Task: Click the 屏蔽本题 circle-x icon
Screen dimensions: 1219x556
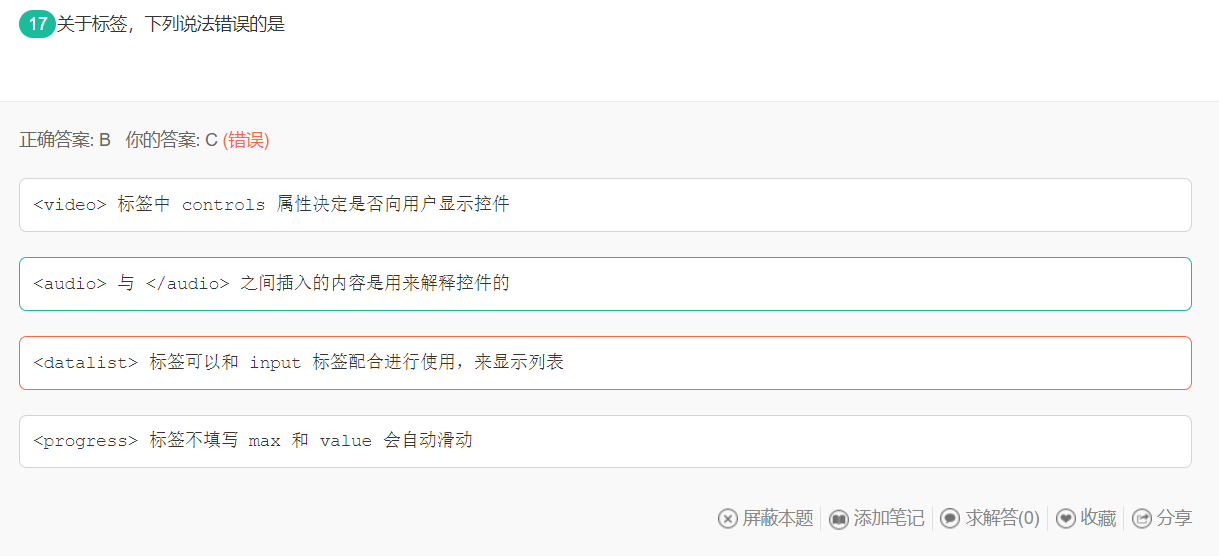Action: (727, 518)
